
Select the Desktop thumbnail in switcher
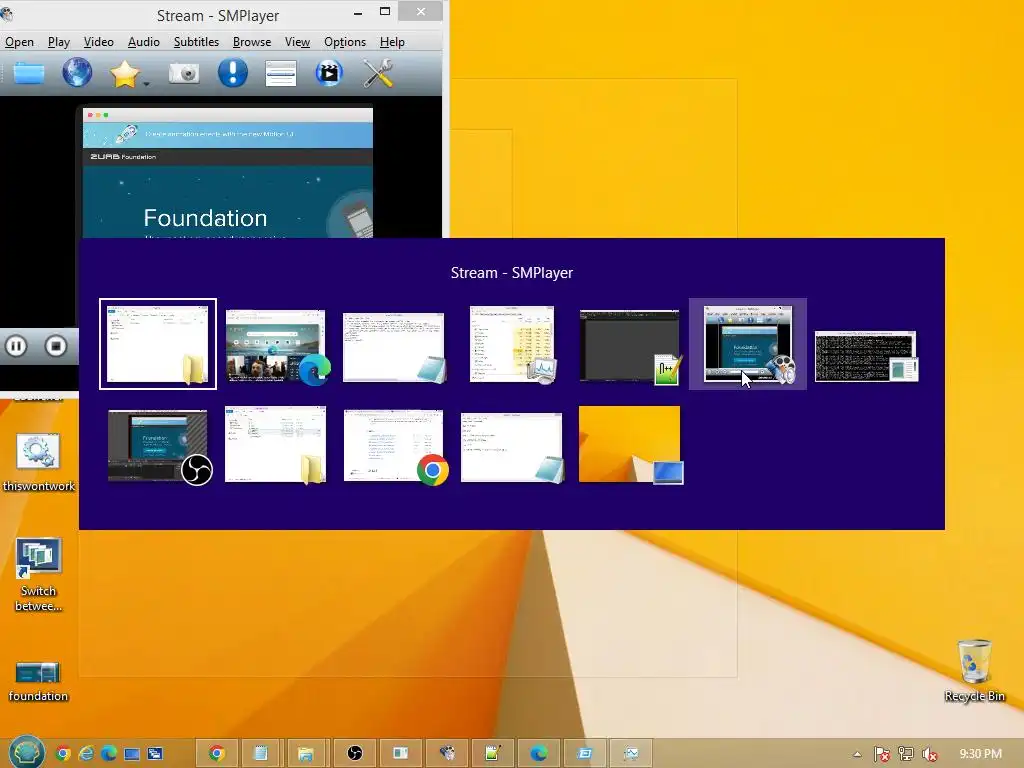[630, 445]
